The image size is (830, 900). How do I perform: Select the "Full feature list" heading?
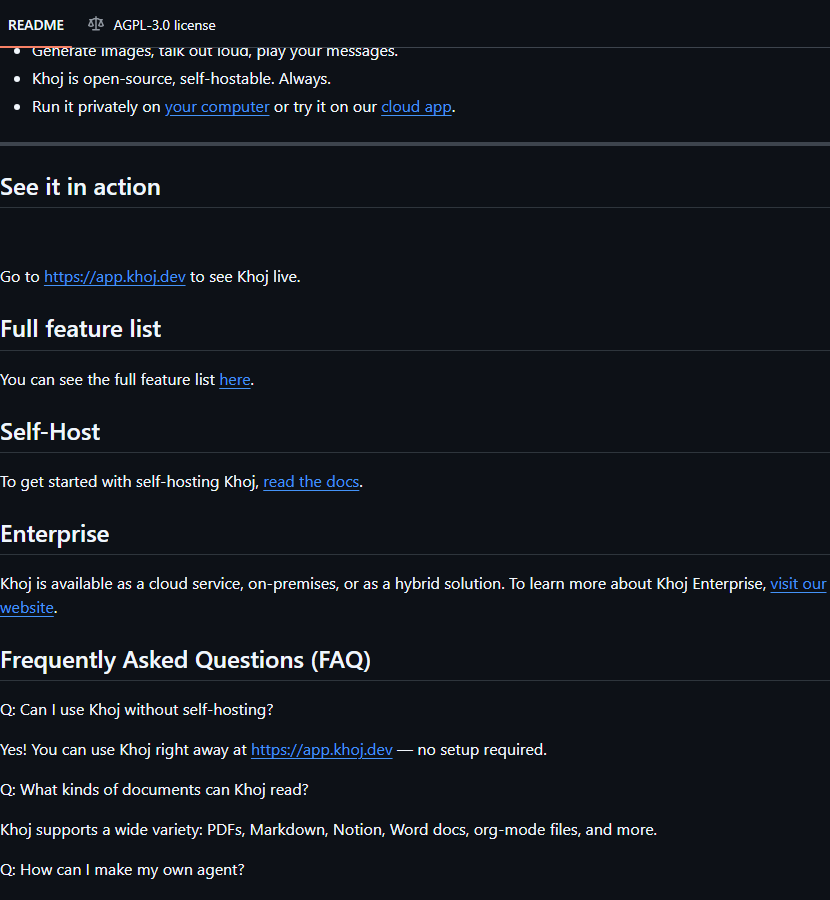click(x=80, y=329)
